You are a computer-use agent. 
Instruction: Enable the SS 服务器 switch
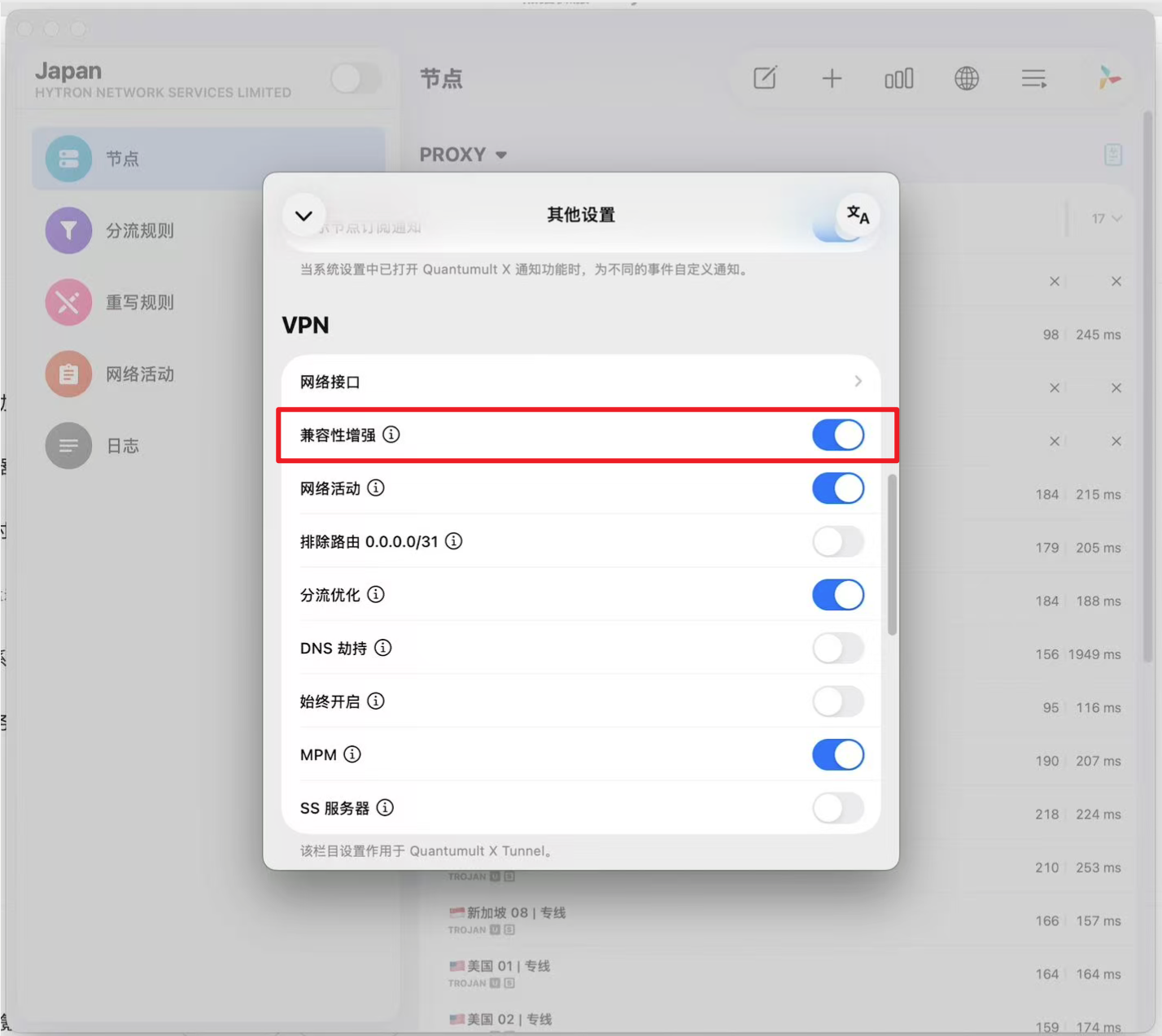(838, 808)
